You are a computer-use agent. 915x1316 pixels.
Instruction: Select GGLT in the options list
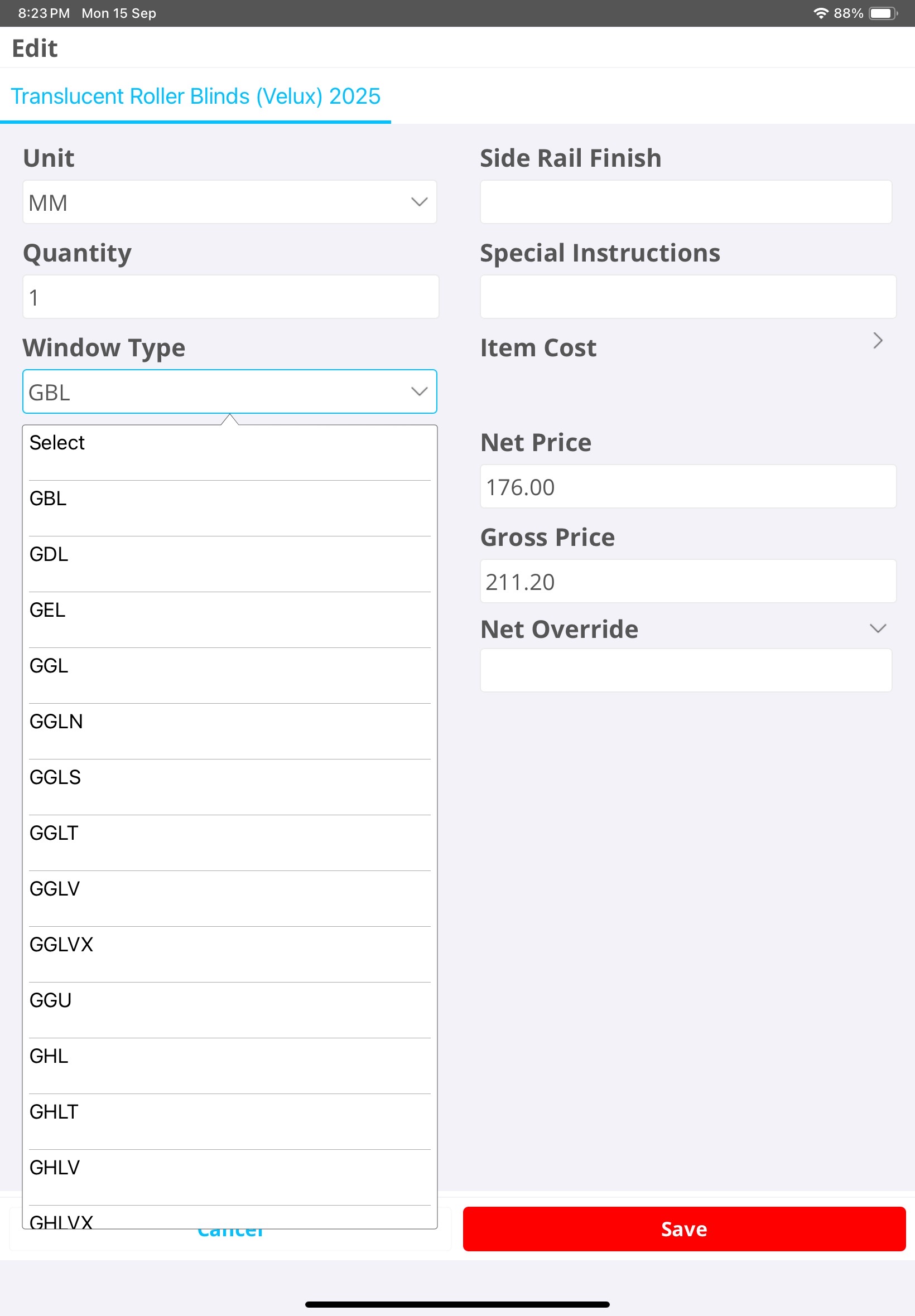point(229,833)
